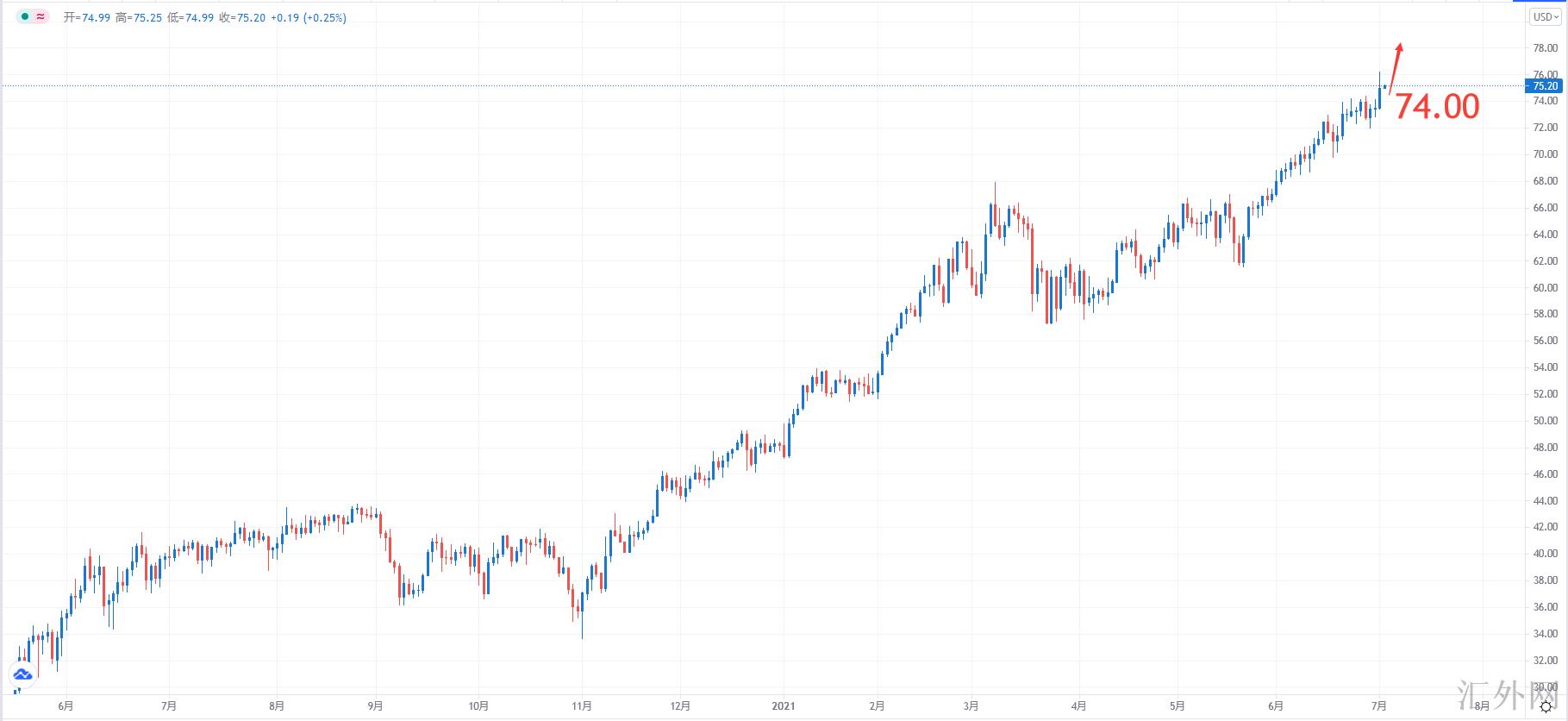Image resolution: width=1568 pixels, height=721 pixels.
Task: Click the 75.20 current price label
Action: 1546,86
